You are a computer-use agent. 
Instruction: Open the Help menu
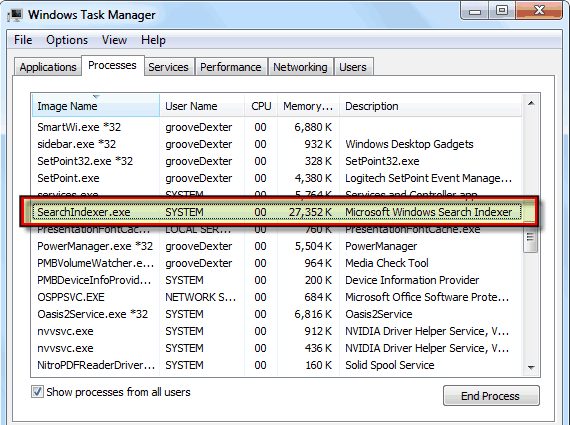click(153, 40)
